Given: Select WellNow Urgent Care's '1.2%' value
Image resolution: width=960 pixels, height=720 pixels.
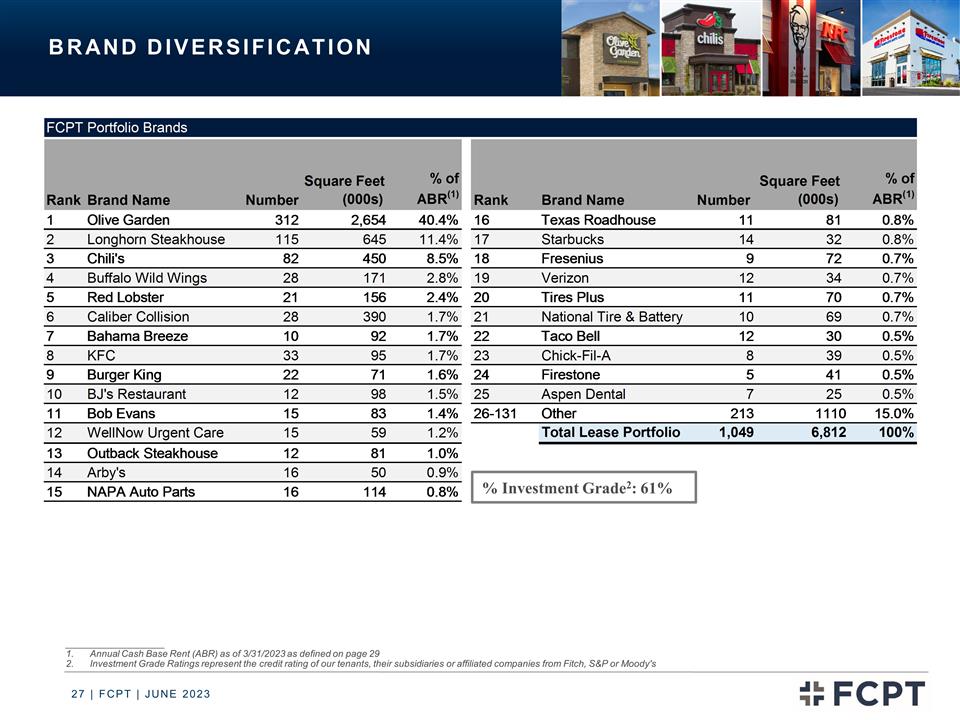Looking at the screenshot, I should pyautogui.click(x=443, y=433).
